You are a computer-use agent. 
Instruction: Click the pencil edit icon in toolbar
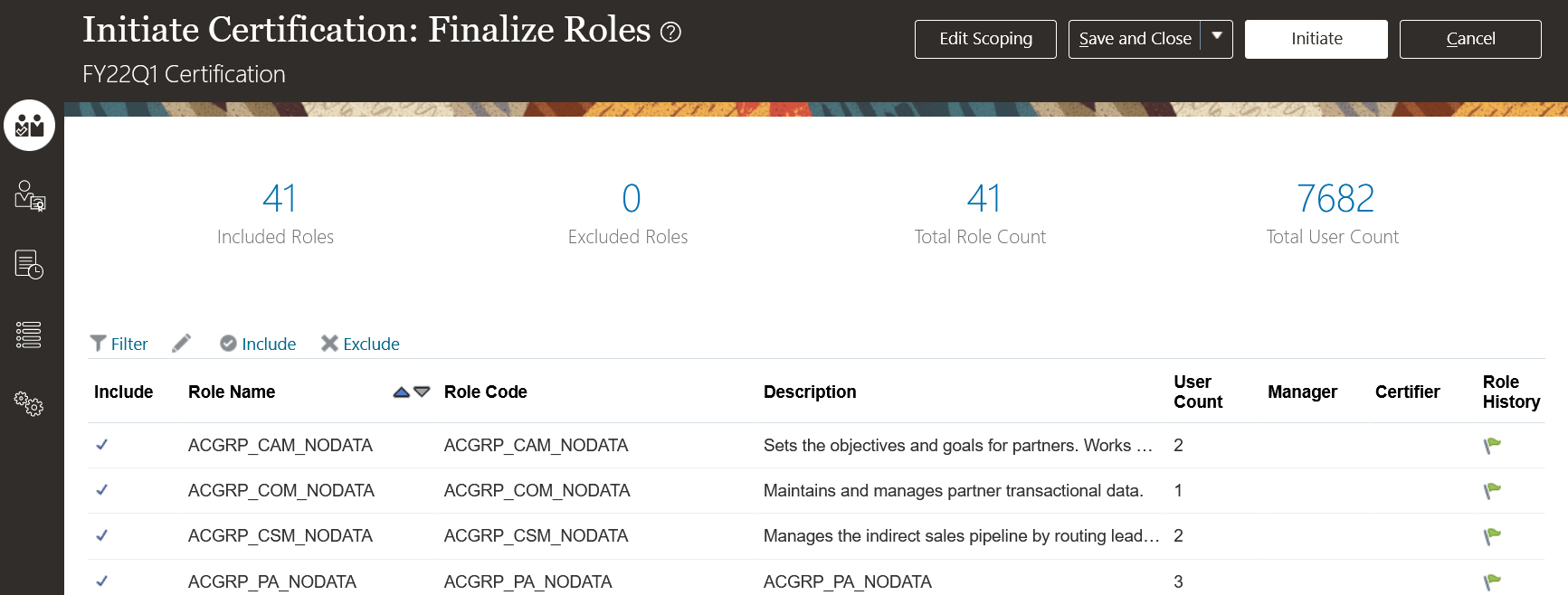(182, 344)
